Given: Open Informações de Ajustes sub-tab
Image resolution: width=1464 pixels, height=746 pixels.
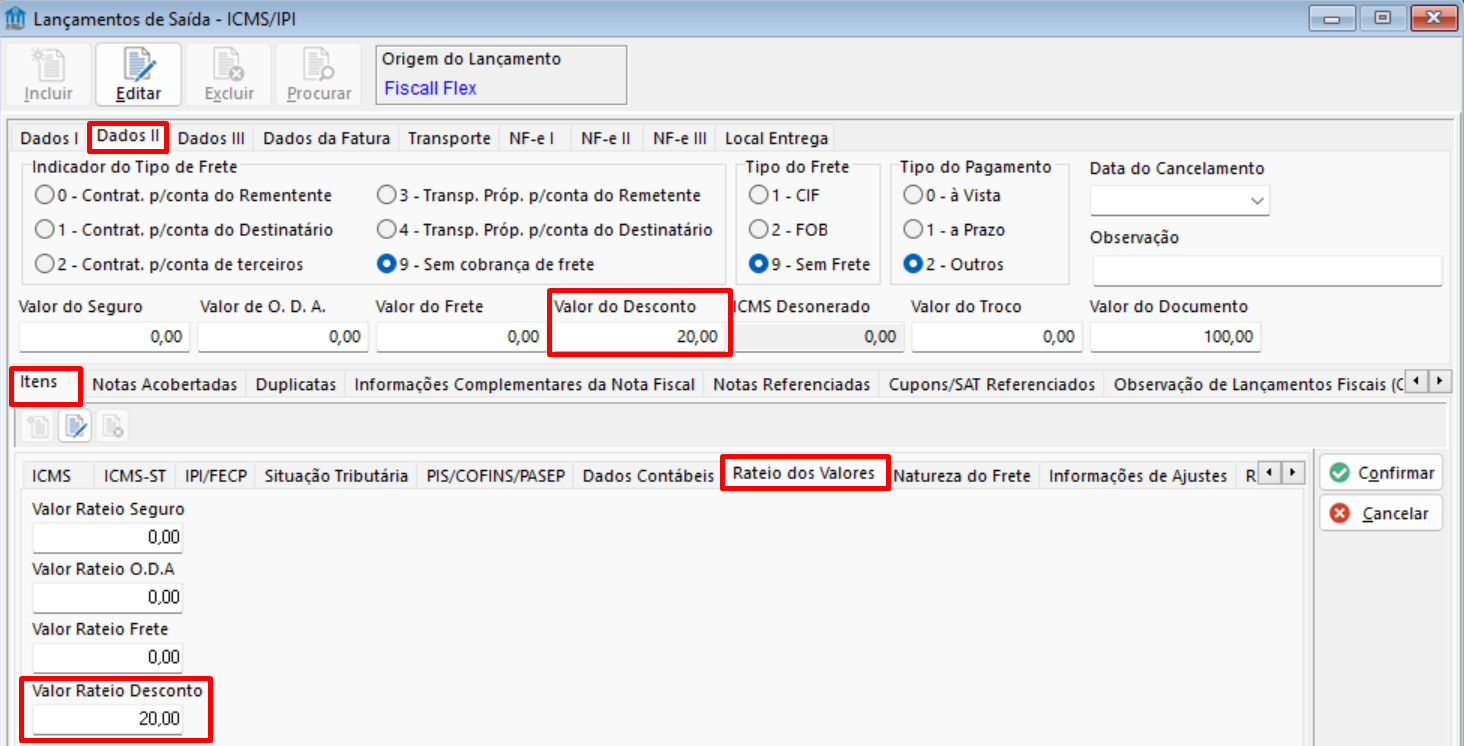Looking at the screenshot, I should pos(1138,476).
